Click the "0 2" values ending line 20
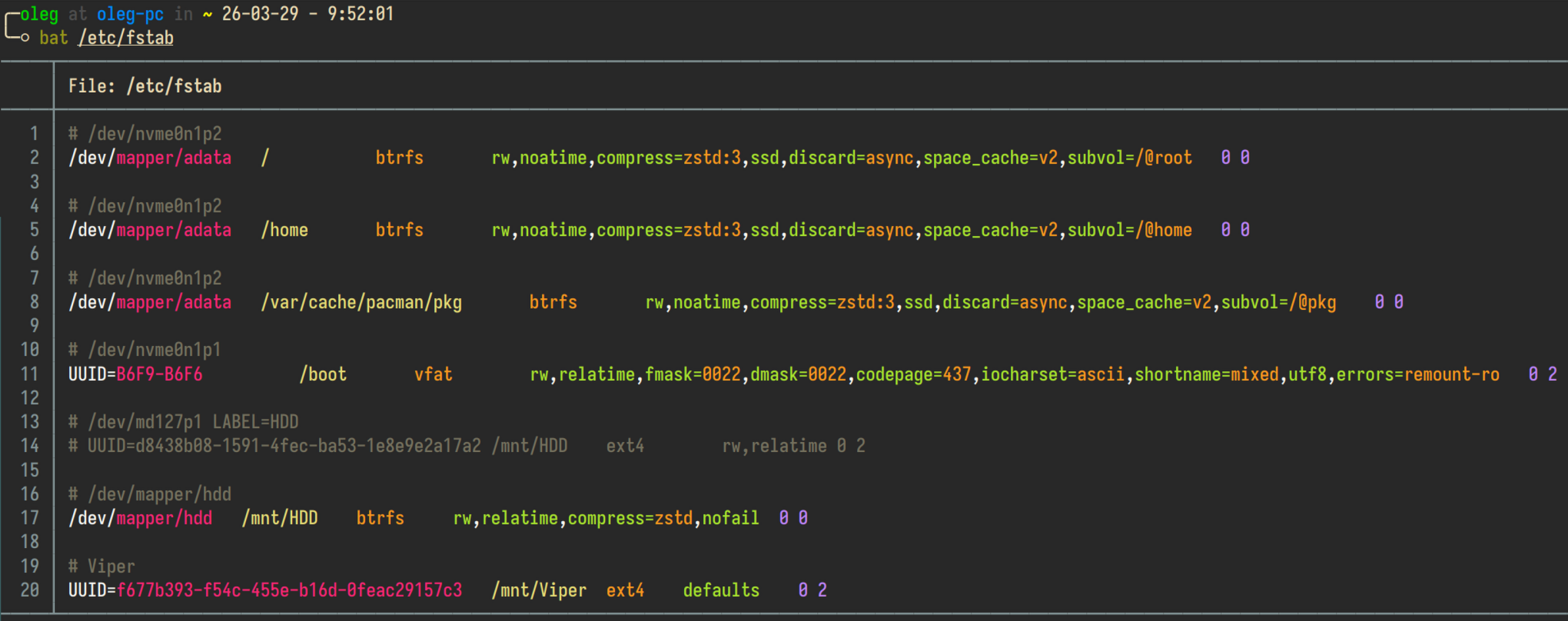This screenshot has width=1568, height=621. pos(812,590)
